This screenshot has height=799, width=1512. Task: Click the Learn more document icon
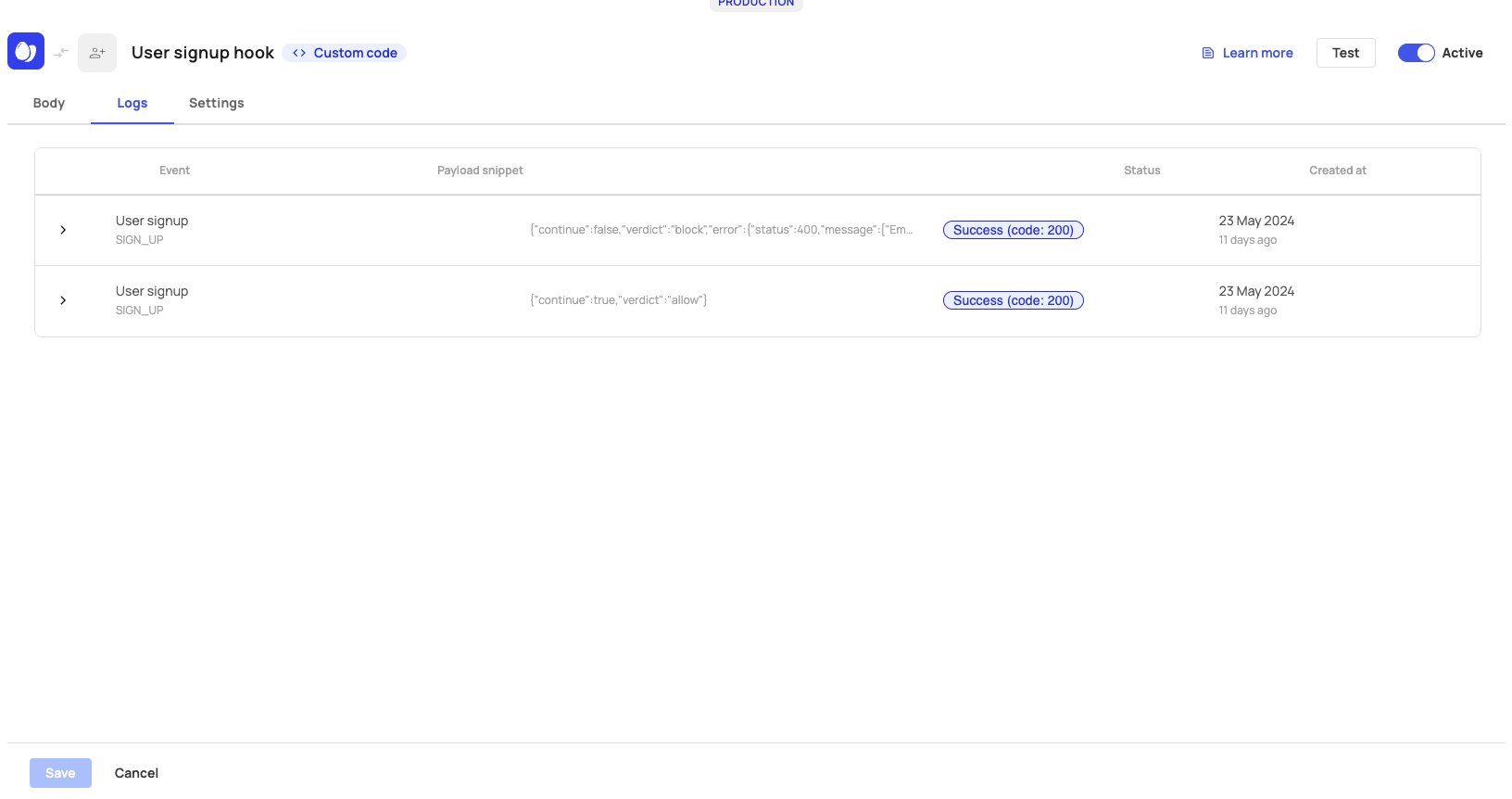(x=1208, y=53)
